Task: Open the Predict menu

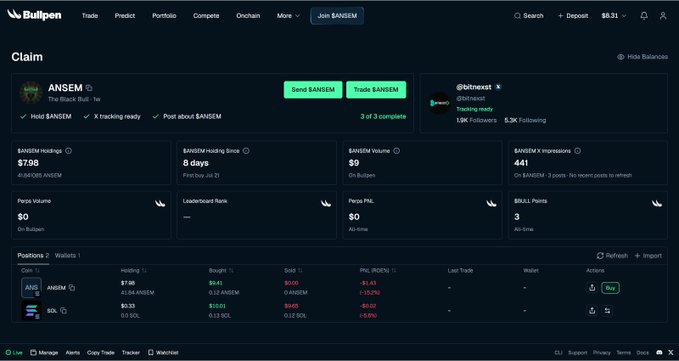Action: click(x=125, y=16)
